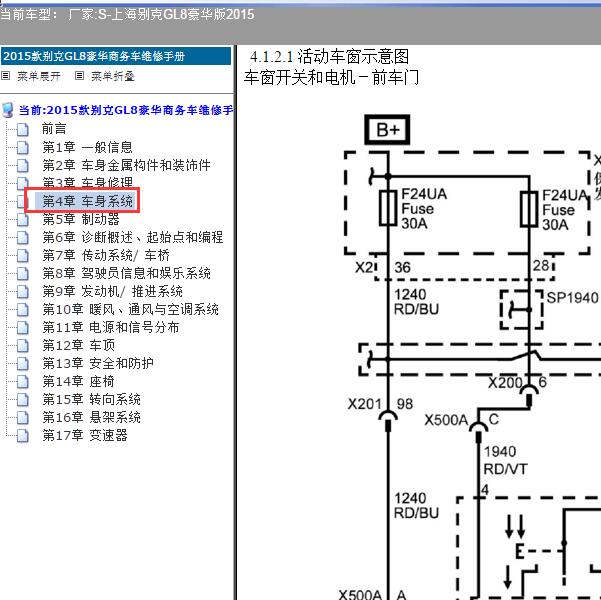Screen dimensions: 601x600
Task: Open 第7章 传动系统/车桥
Action: (106, 255)
